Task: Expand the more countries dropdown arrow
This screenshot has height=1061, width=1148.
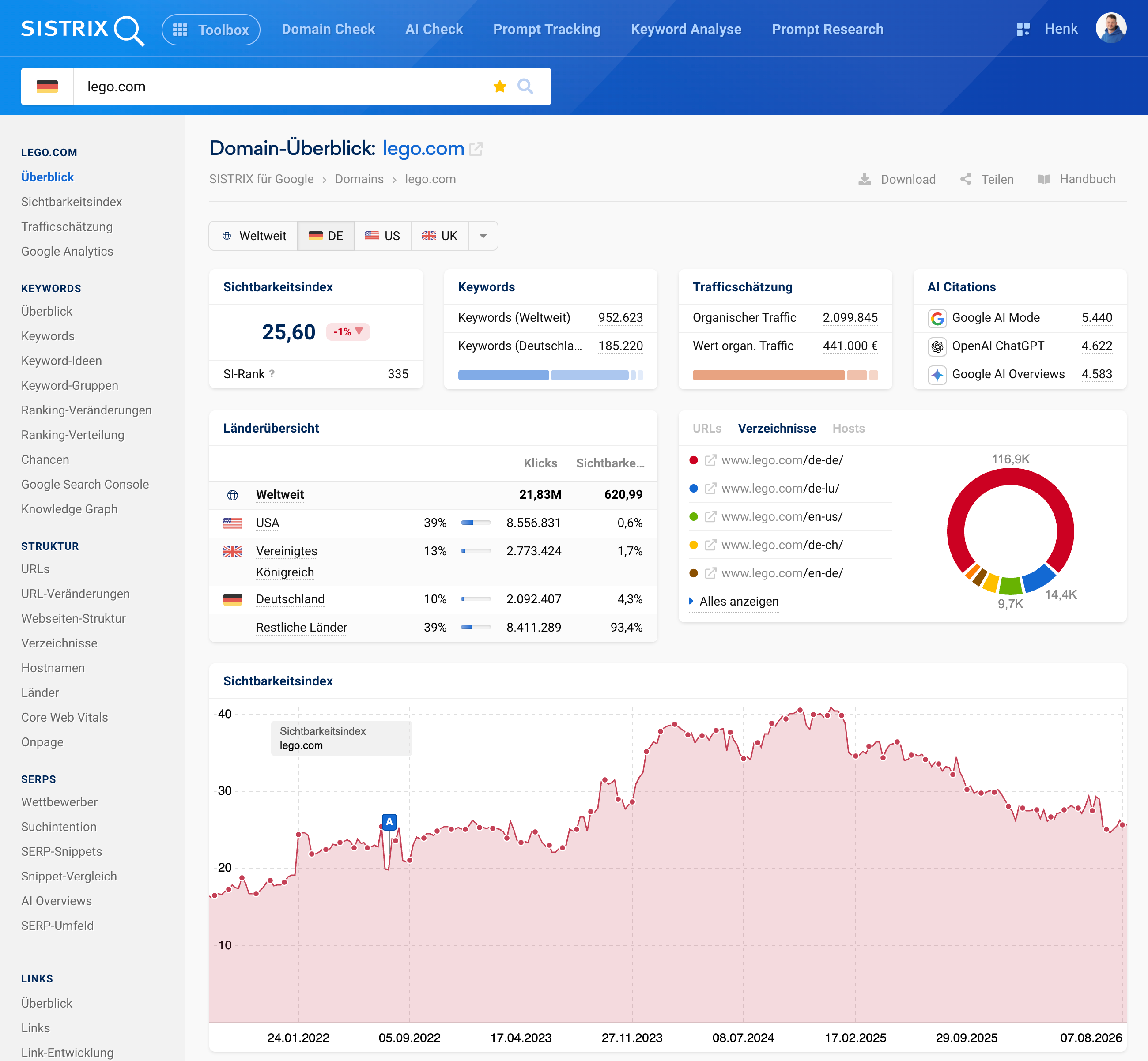Action: coord(483,236)
